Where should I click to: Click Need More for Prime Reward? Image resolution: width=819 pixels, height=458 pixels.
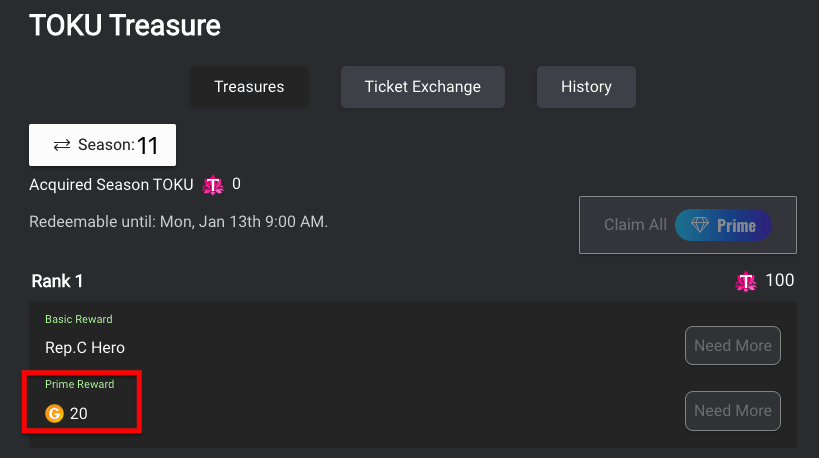pyautogui.click(x=733, y=411)
